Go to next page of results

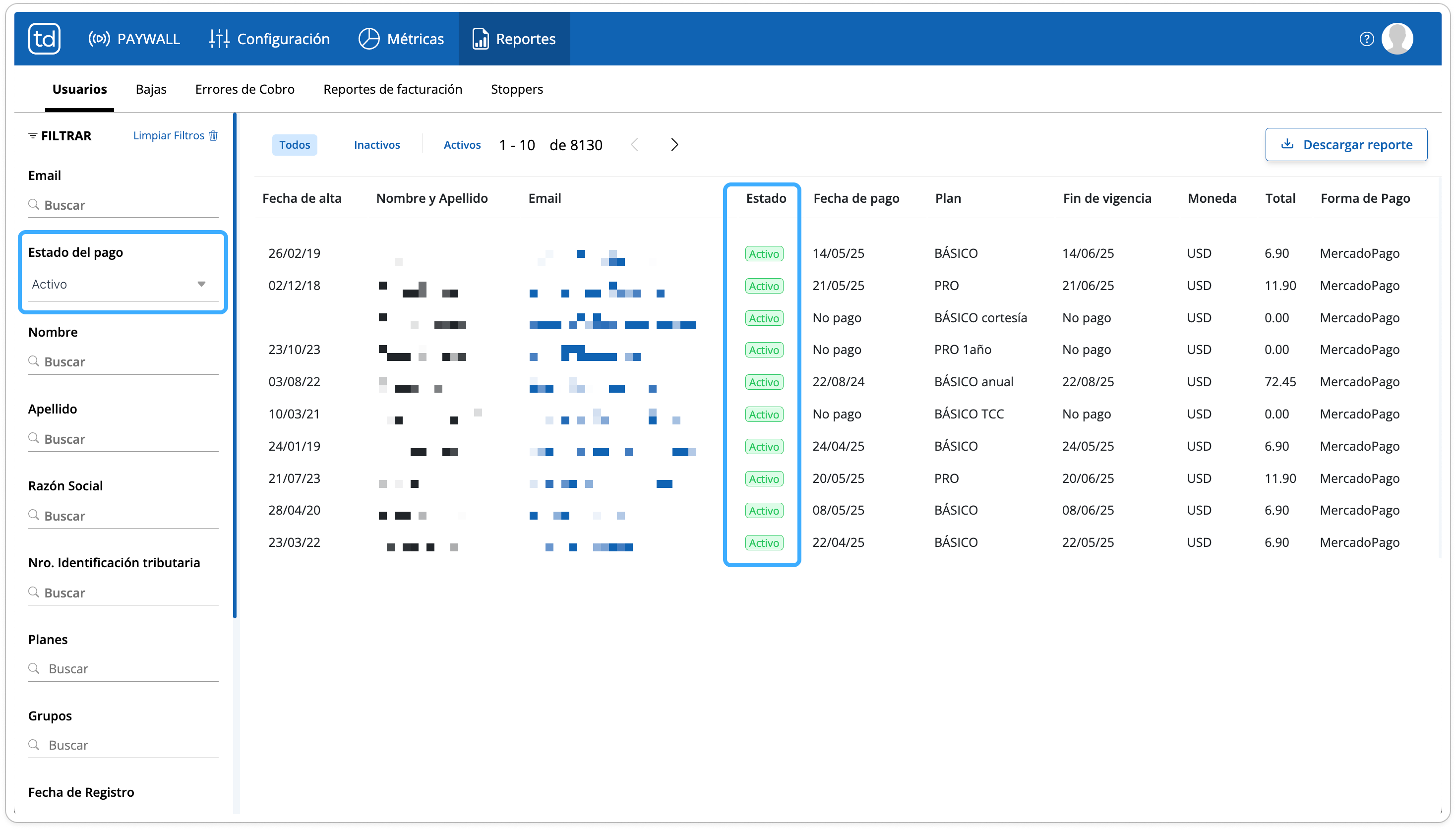pyautogui.click(x=674, y=145)
